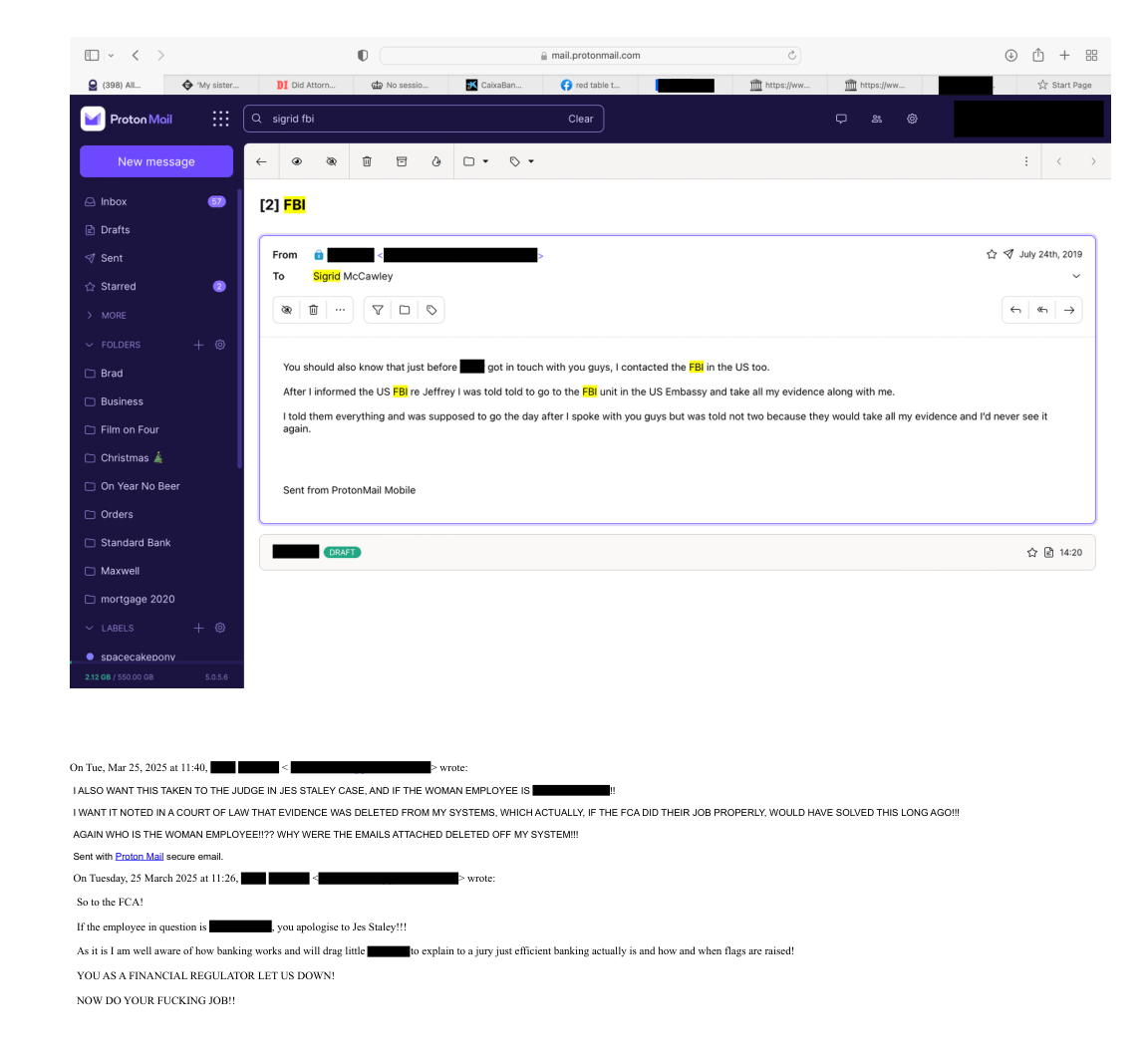Clear the search query 'sigrid fbi'
Viewport: 1148px width, 1052px height.
[580, 119]
